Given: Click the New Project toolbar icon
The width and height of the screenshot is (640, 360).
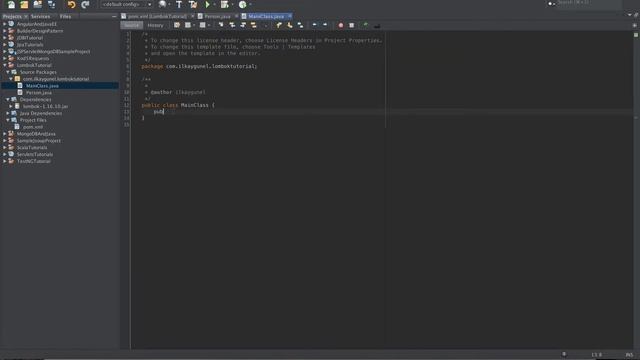Looking at the screenshot, I should [x=24, y=4].
